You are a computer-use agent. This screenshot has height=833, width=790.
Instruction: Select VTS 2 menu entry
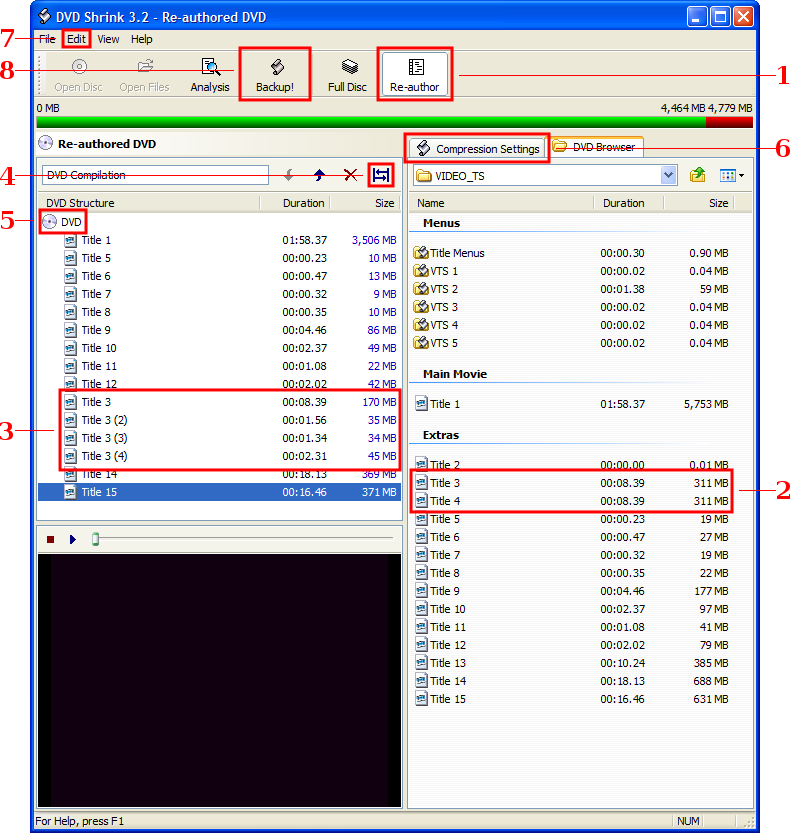coord(436,289)
